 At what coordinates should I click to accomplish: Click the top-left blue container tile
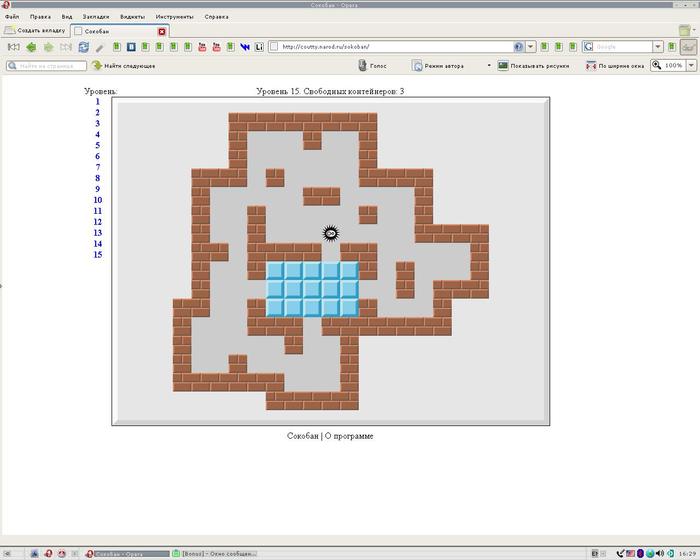[275, 271]
